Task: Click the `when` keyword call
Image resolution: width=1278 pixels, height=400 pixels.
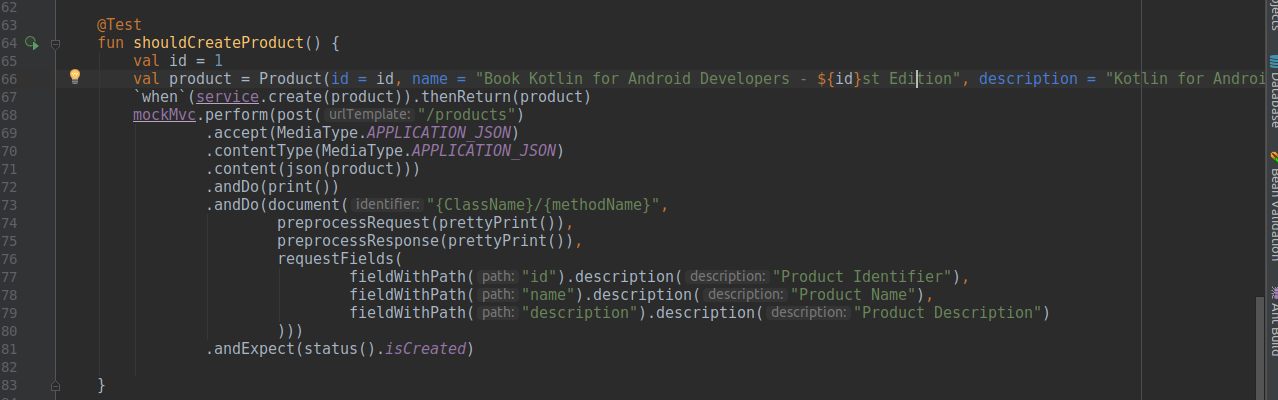Action: 160,97
